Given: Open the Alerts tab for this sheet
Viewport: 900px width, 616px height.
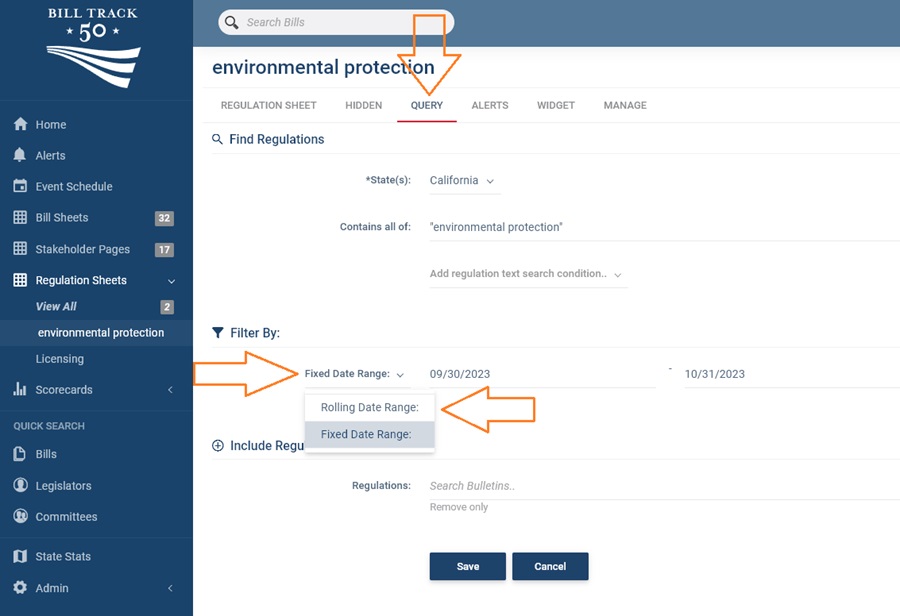Looking at the screenshot, I should (x=490, y=105).
